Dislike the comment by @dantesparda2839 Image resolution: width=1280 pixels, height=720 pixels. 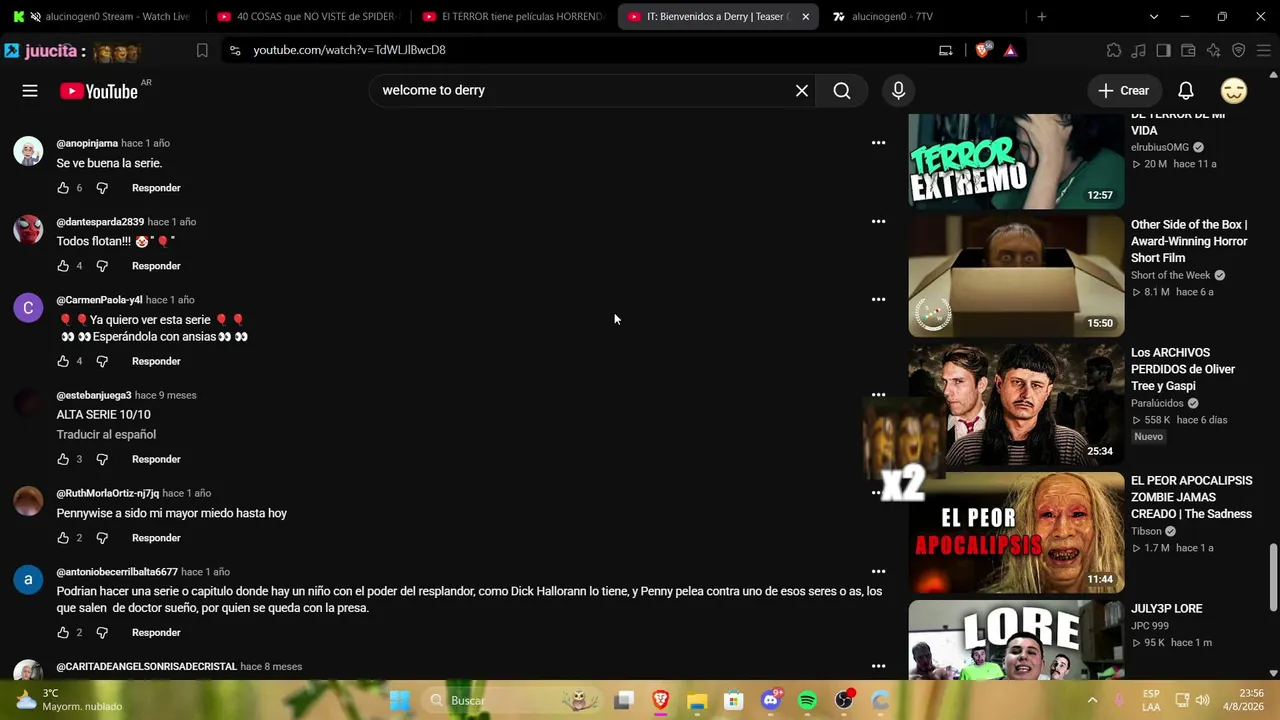(102, 266)
